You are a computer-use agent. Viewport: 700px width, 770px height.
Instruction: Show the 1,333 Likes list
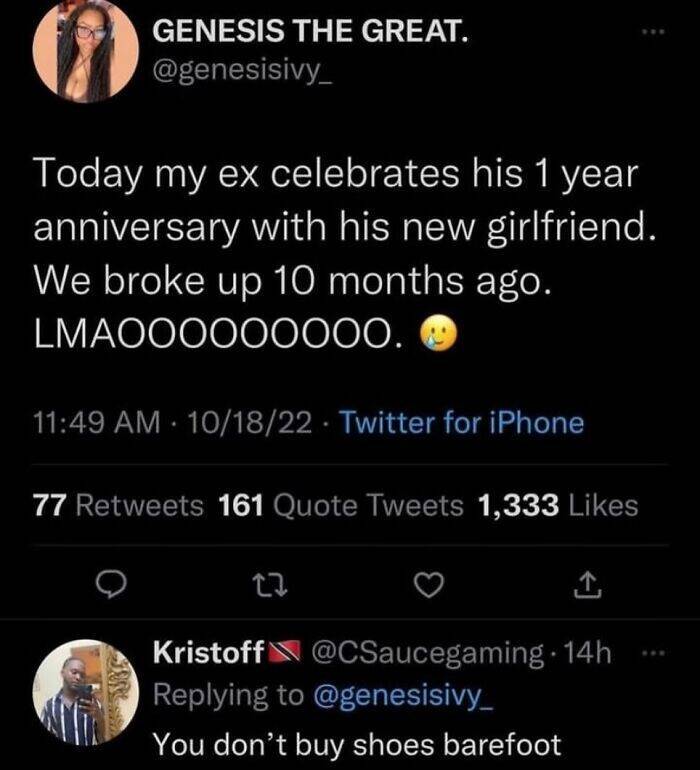pyautogui.click(x=558, y=506)
